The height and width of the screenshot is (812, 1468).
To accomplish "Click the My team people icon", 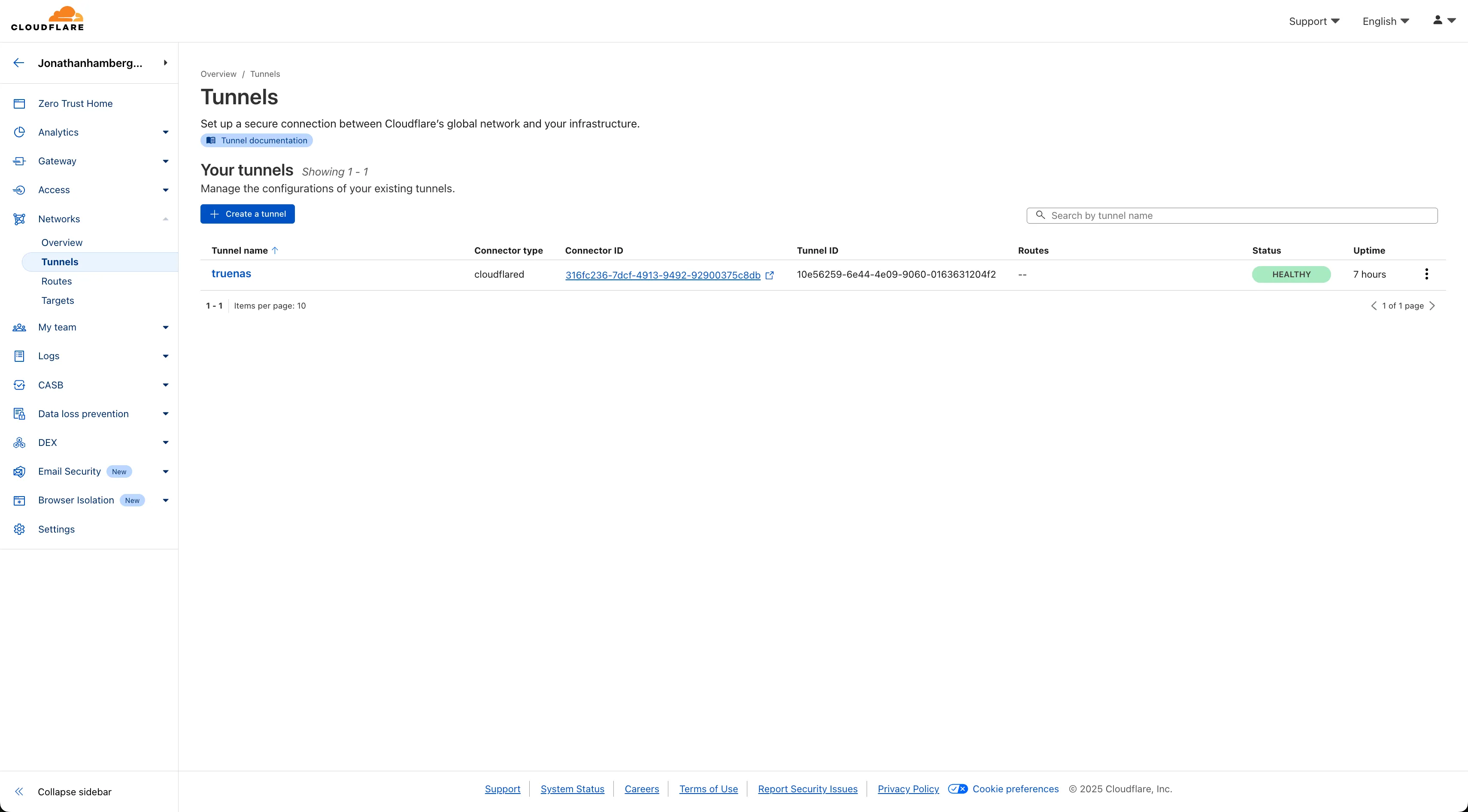I will point(19,327).
